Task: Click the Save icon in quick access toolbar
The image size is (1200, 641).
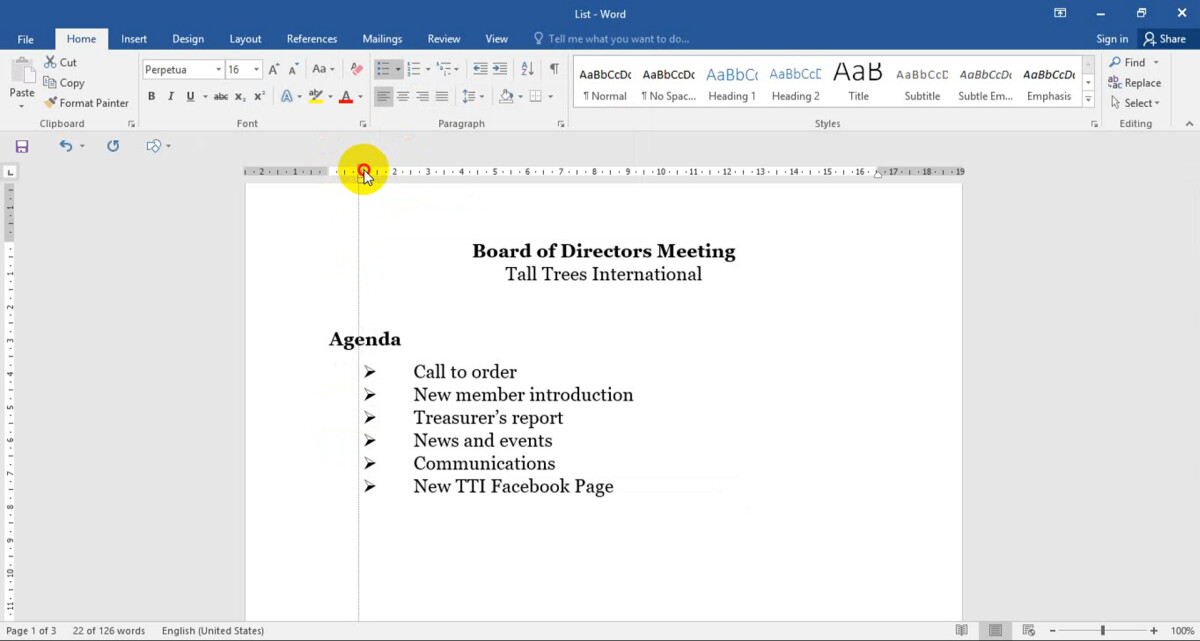Action: (22, 146)
